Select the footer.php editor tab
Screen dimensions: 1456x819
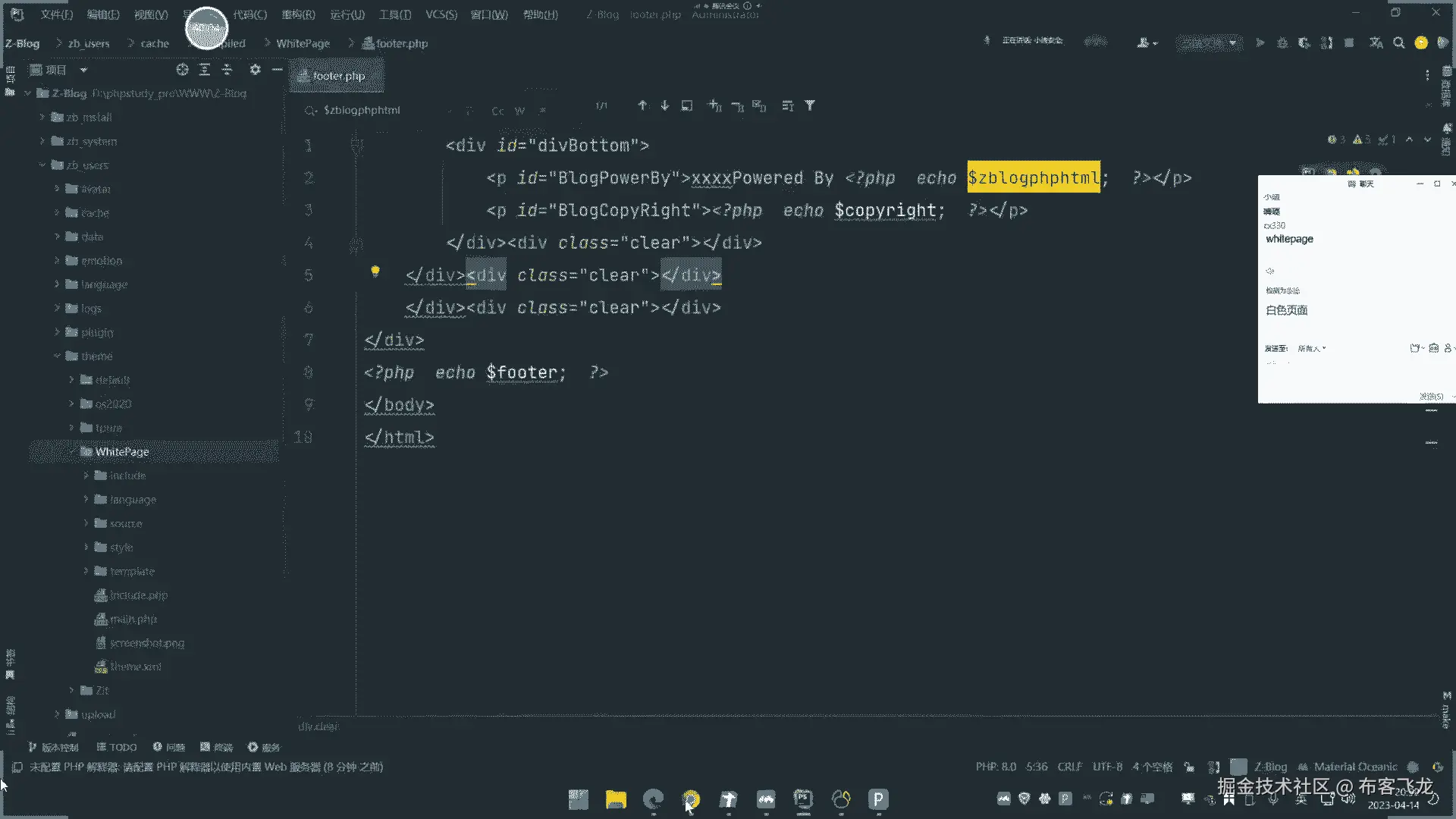(337, 76)
